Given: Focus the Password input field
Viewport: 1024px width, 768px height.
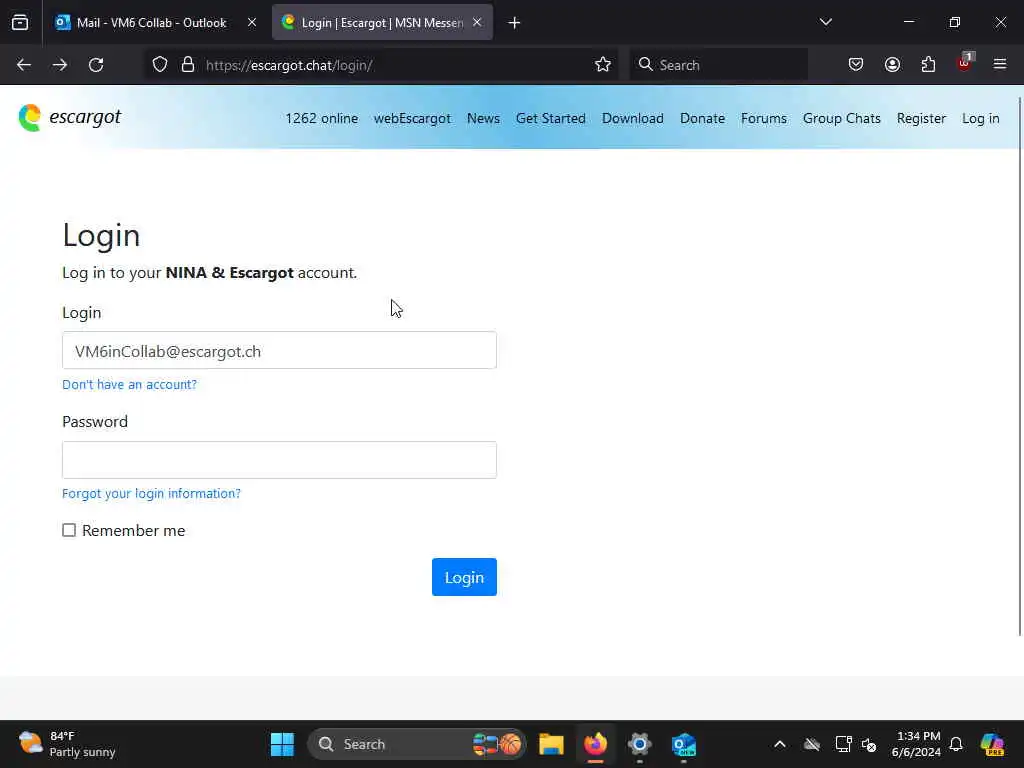Looking at the screenshot, I should 280,460.
